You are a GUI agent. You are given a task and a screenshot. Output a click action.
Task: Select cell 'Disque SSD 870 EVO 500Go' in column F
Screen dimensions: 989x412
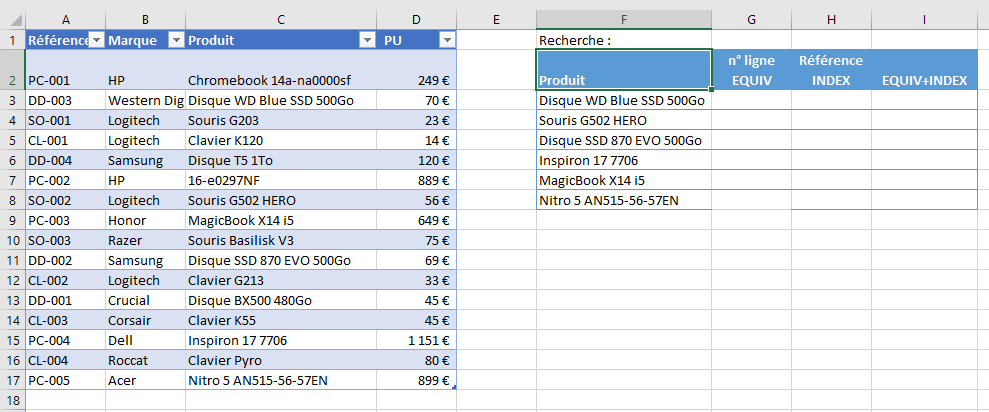click(x=624, y=140)
